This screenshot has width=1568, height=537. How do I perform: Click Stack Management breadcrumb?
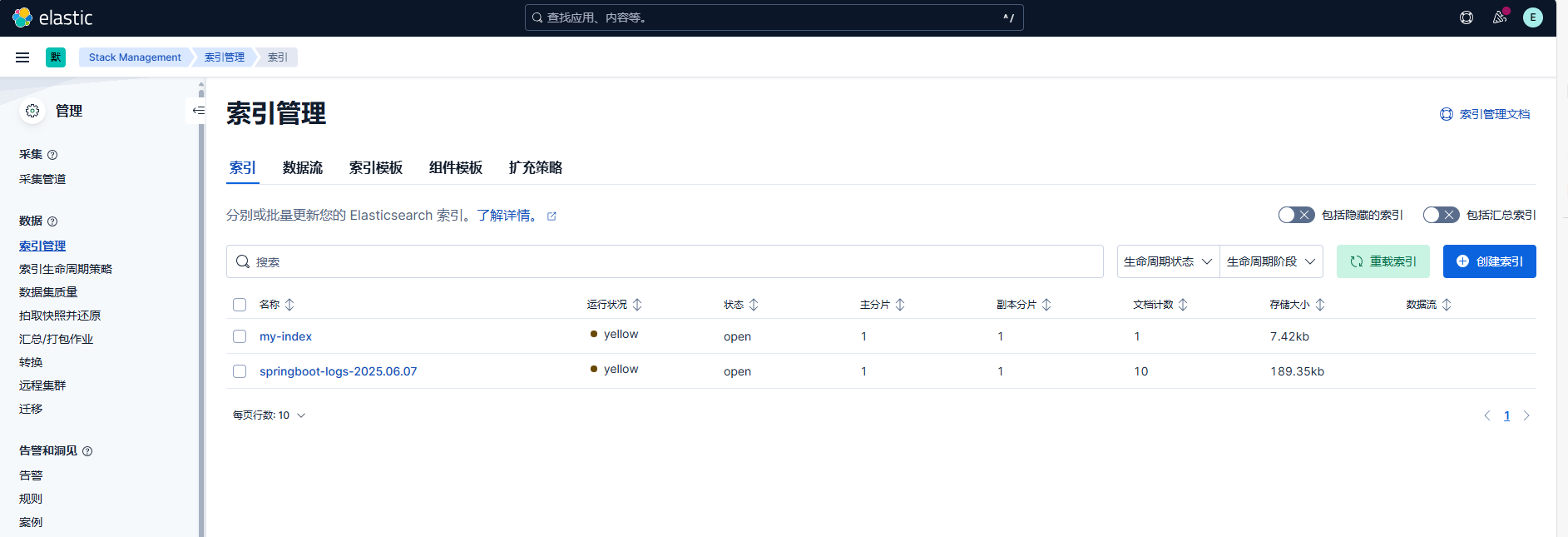[x=135, y=57]
